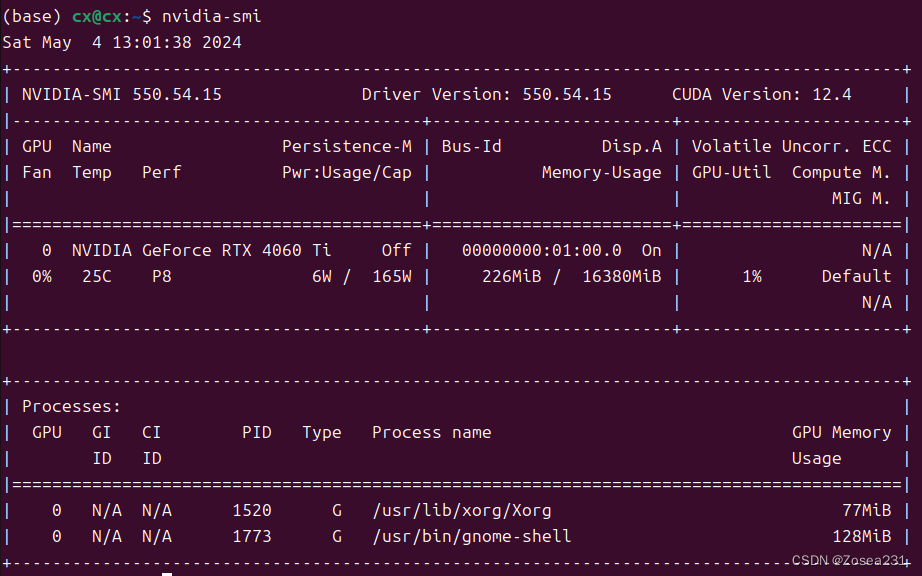Click the NVIDIA-SMI 550.54.15 version text
The height and width of the screenshot is (576, 922).
(122, 94)
